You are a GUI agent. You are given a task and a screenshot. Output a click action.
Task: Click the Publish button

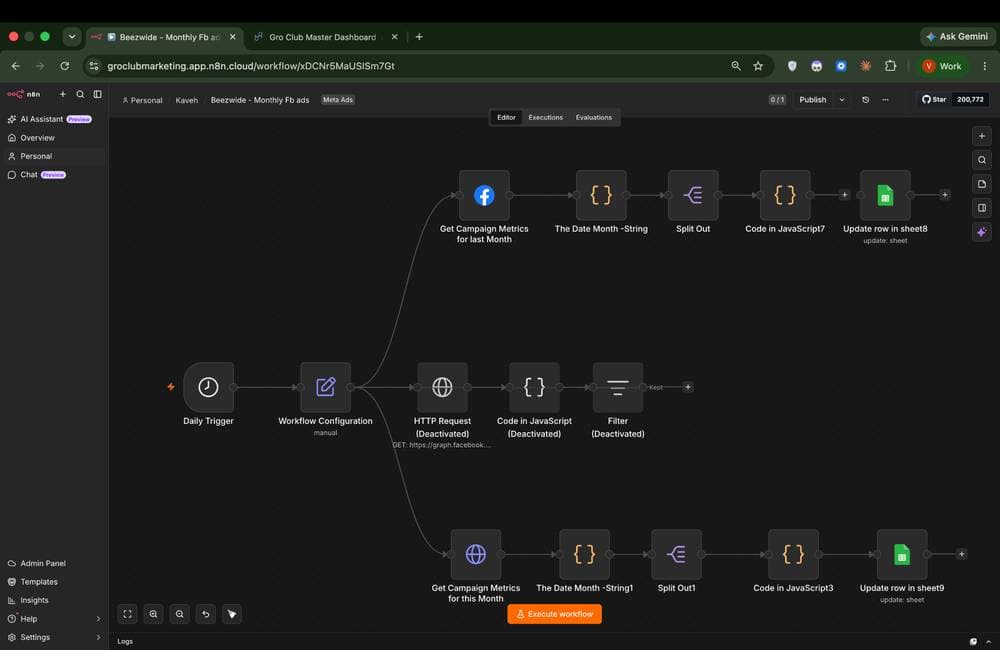812,100
